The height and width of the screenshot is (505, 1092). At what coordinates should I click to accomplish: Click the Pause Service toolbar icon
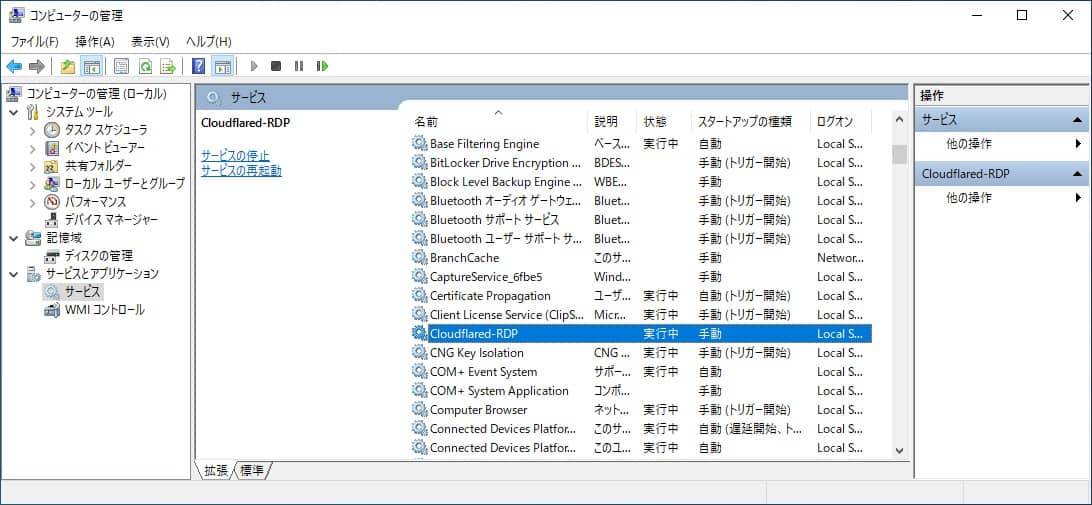(299, 66)
